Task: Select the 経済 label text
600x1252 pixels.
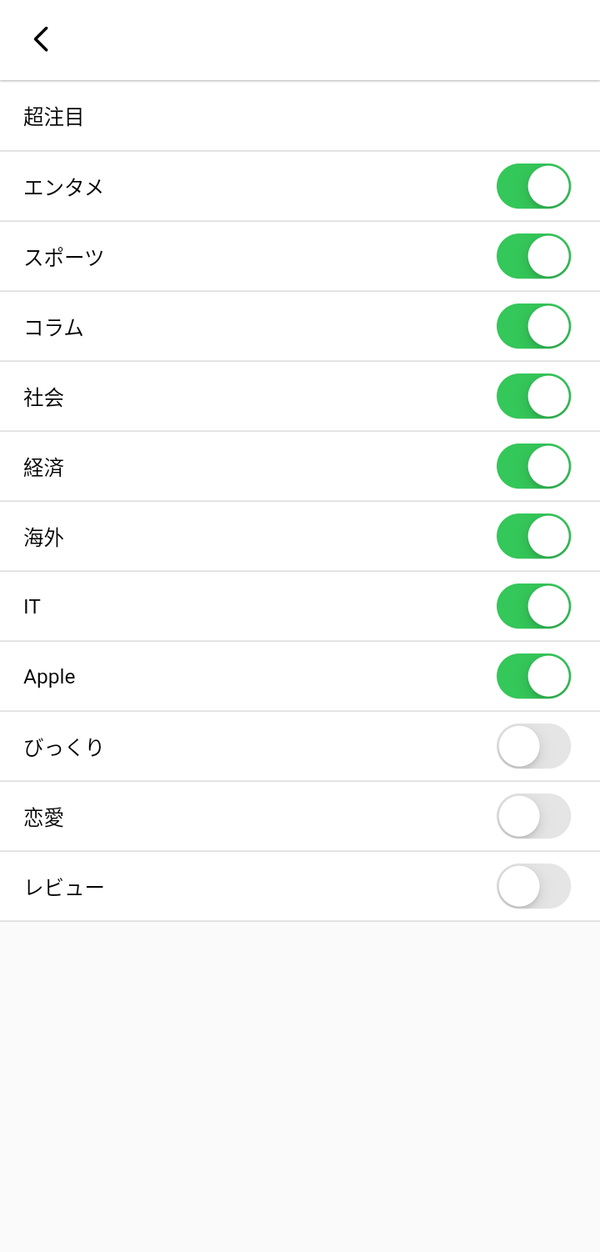Action: (x=44, y=467)
